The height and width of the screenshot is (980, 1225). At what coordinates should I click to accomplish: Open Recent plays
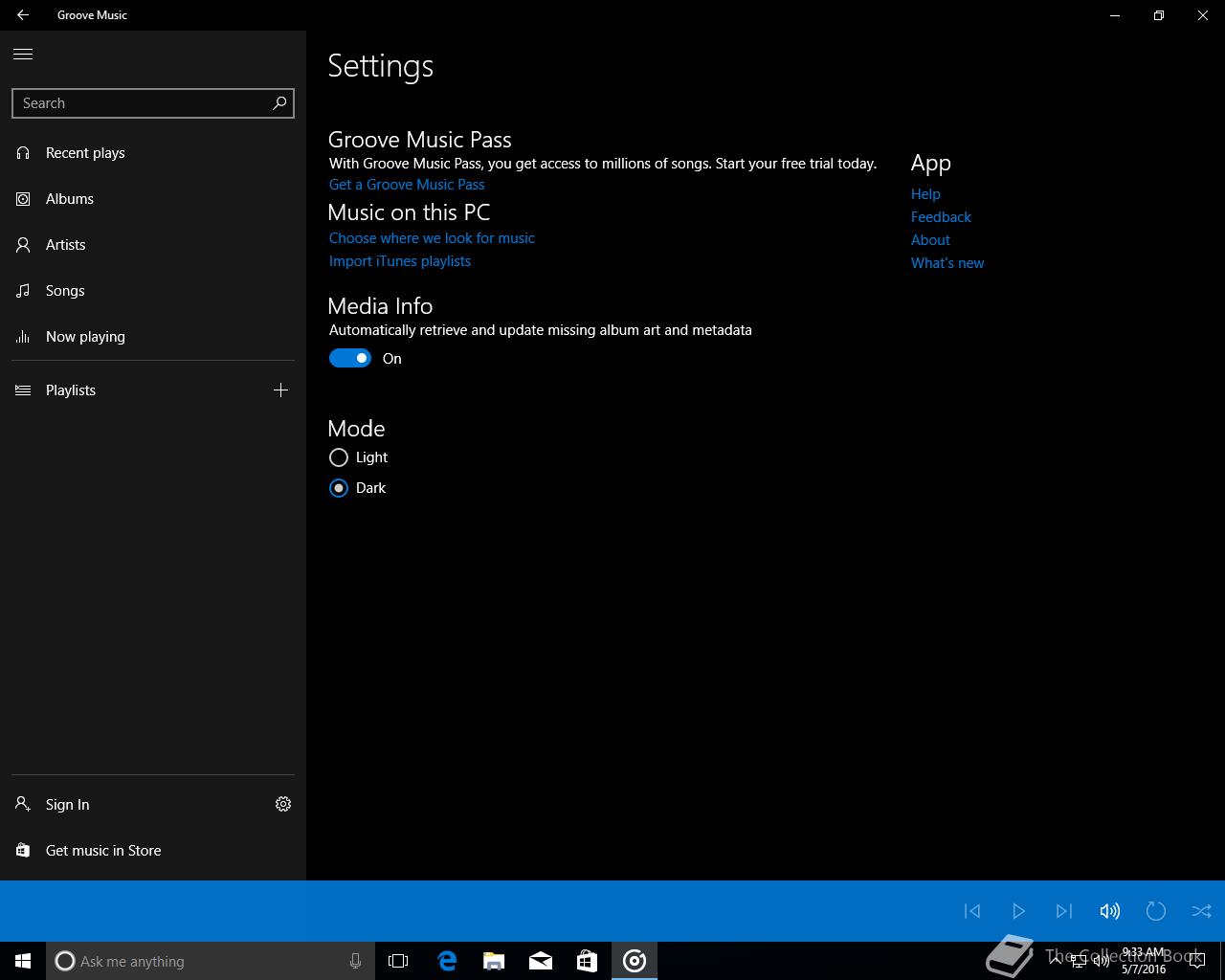pos(153,153)
